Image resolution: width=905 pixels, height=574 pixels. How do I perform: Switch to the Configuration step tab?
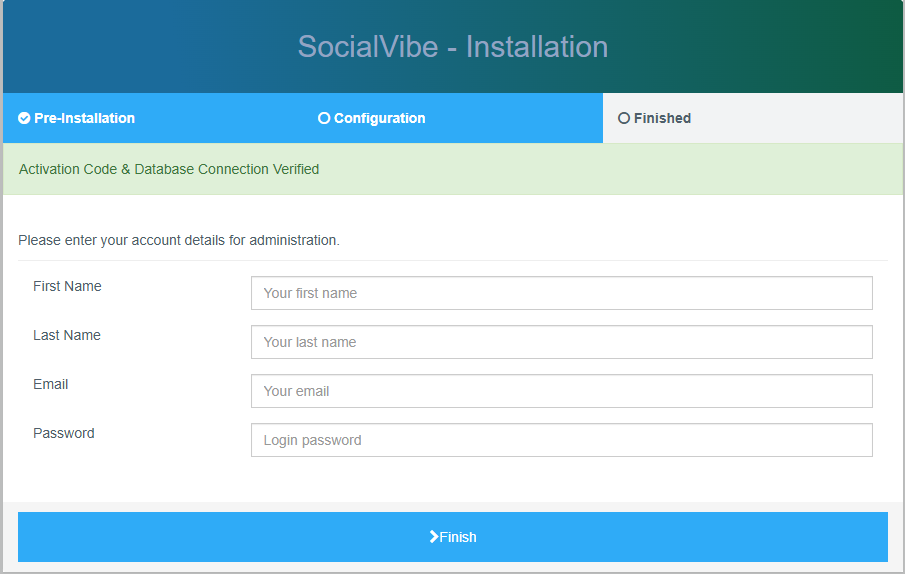coord(453,118)
